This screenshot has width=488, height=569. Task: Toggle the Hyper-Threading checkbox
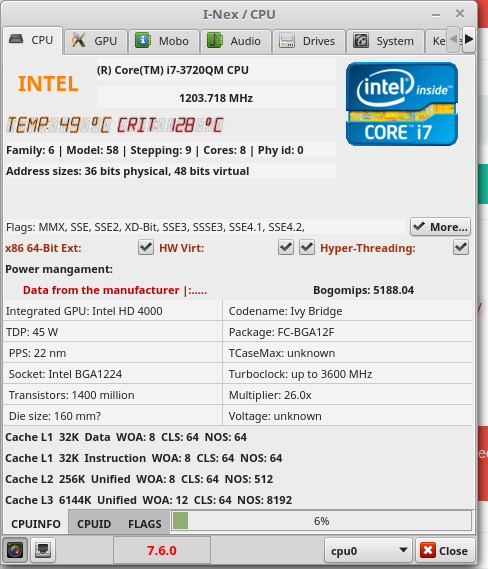coord(461,248)
